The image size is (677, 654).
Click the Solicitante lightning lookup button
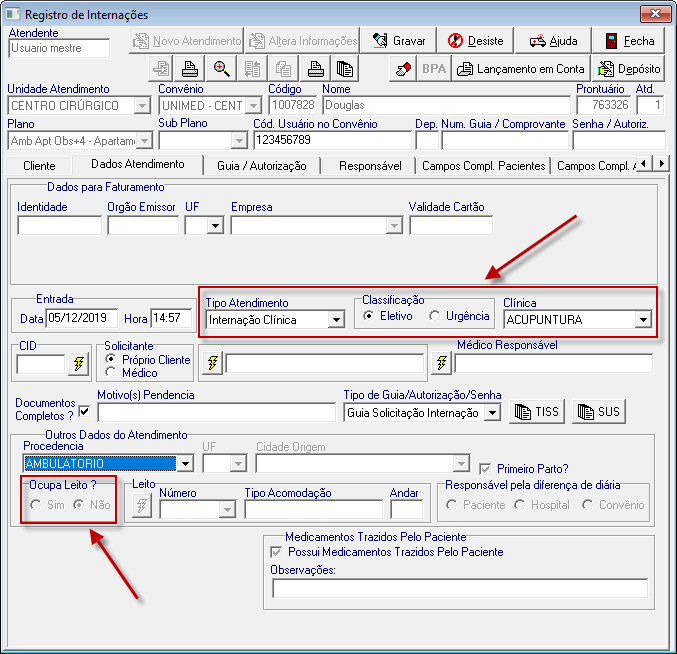pos(212,363)
